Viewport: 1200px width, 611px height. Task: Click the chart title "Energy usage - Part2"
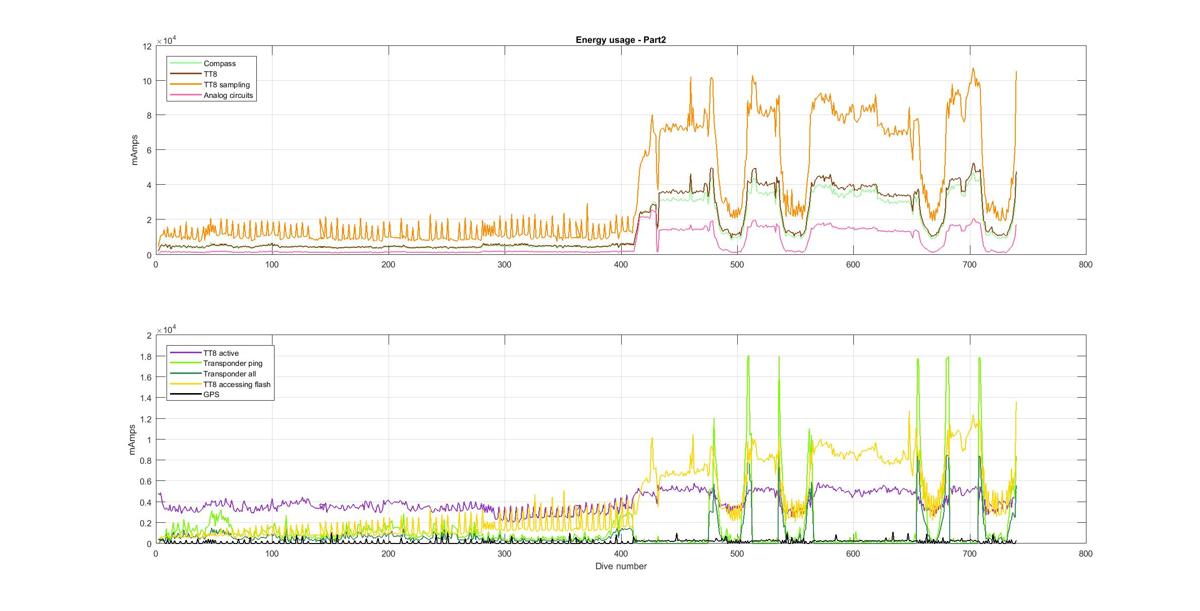pyautogui.click(x=621, y=39)
